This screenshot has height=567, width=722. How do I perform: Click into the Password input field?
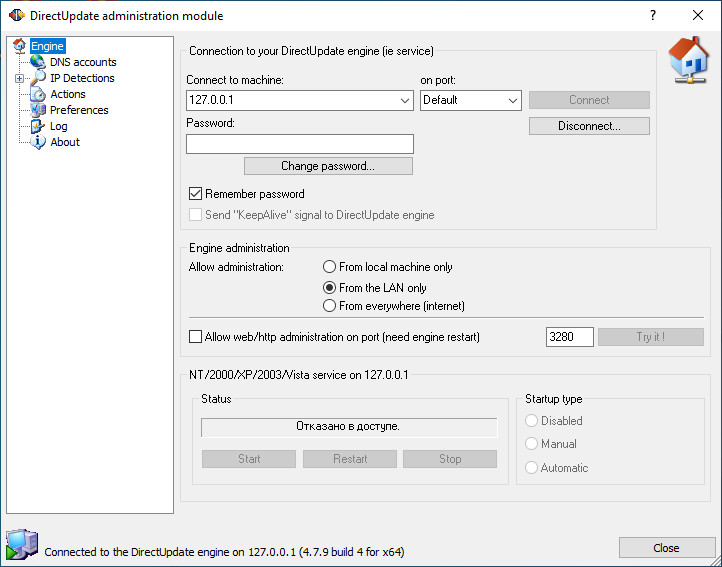[x=300, y=144]
